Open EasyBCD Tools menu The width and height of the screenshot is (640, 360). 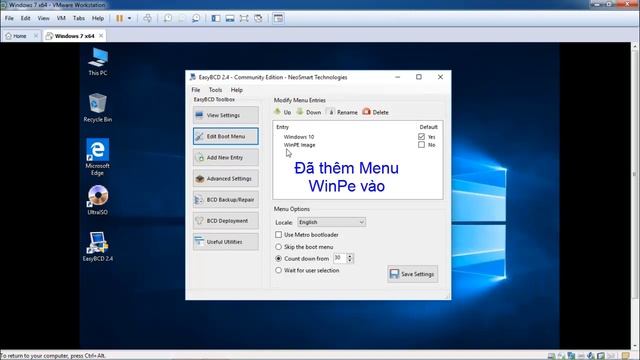(216, 90)
